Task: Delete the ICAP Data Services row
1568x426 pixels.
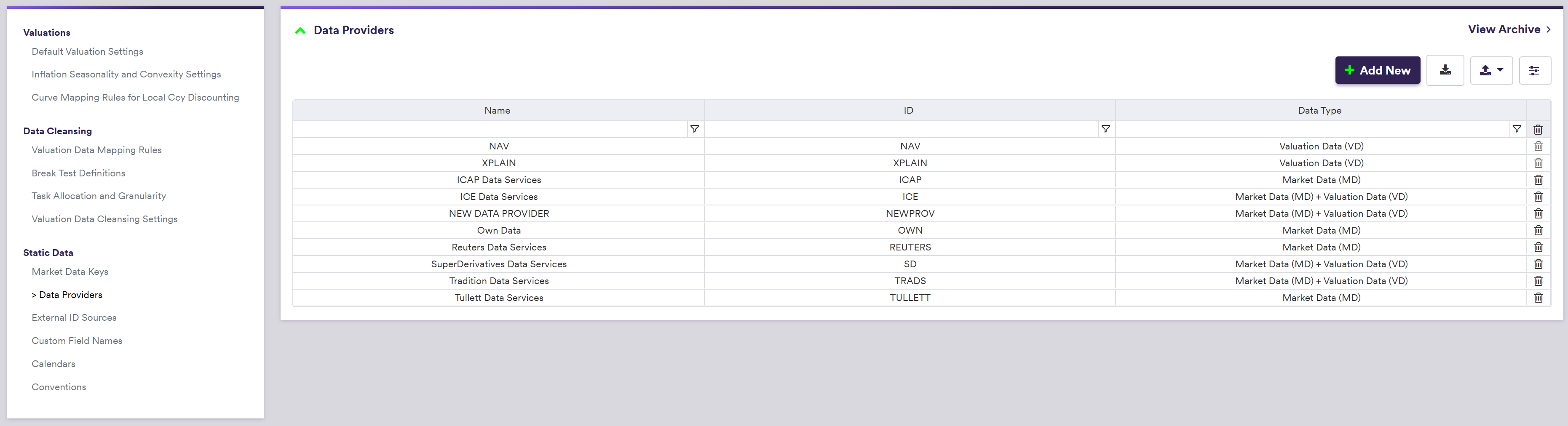Action: (1538, 180)
